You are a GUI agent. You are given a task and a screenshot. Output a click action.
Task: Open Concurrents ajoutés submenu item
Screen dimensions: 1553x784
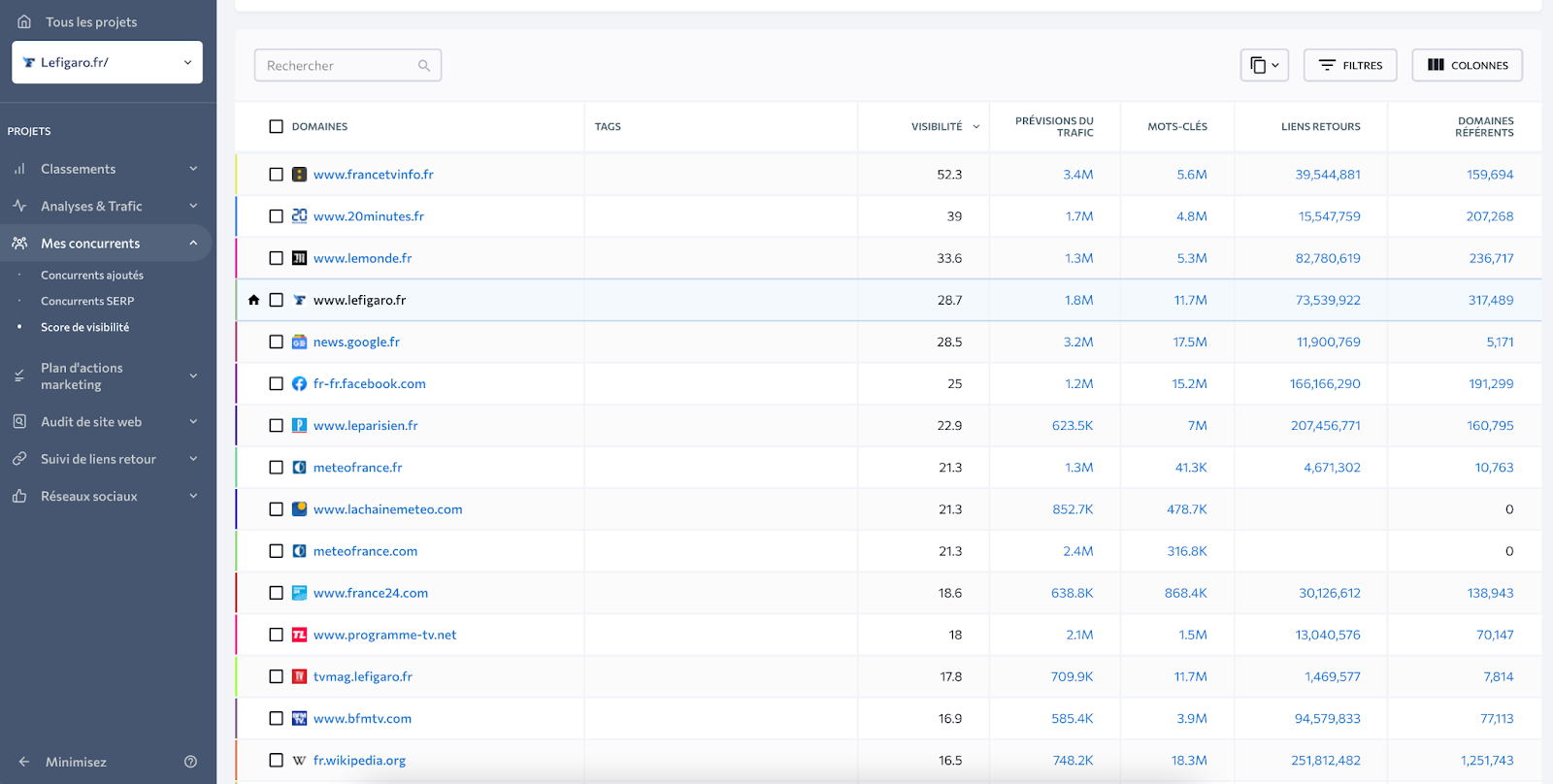click(x=92, y=276)
